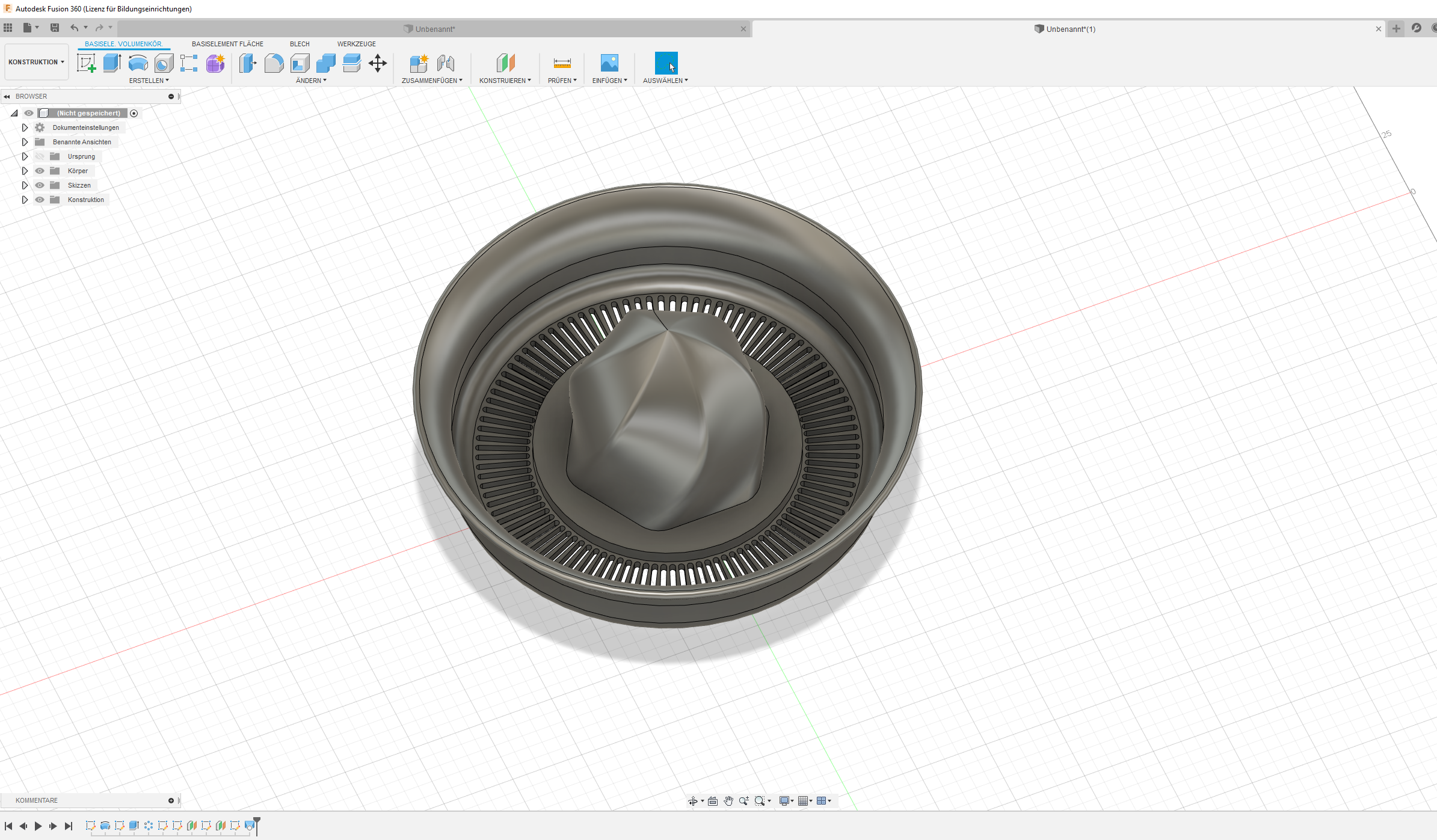This screenshot has width=1437, height=840.
Task: Select the Fillet tool icon
Action: (274, 63)
